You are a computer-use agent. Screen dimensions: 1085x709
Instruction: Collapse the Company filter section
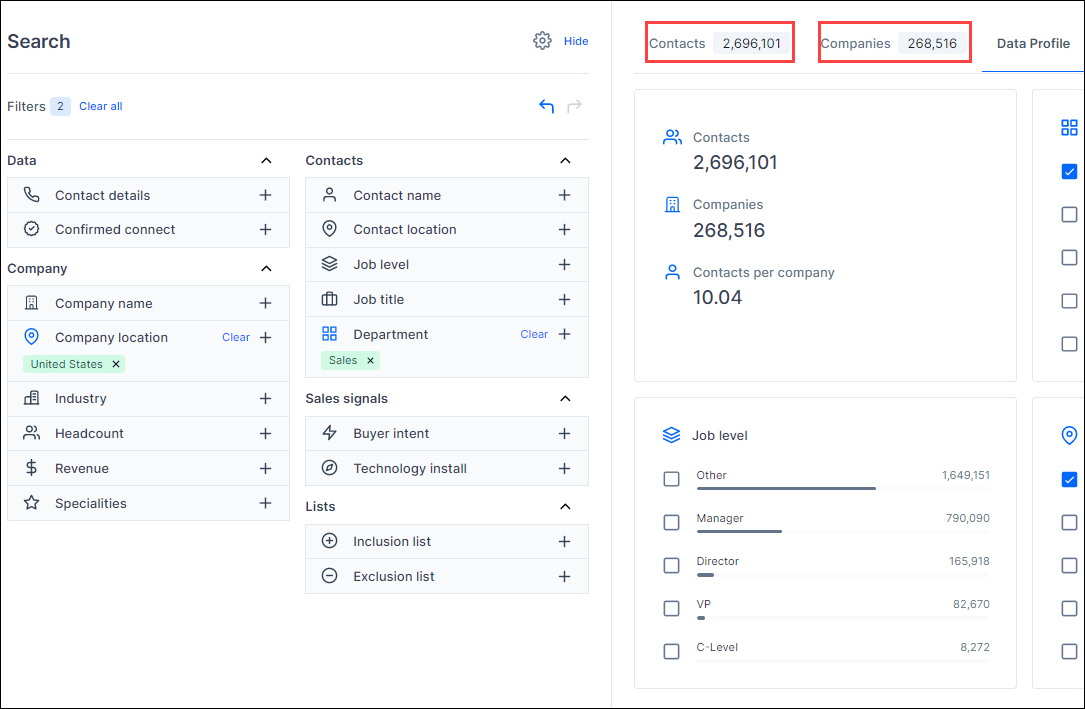click(266, 268)
